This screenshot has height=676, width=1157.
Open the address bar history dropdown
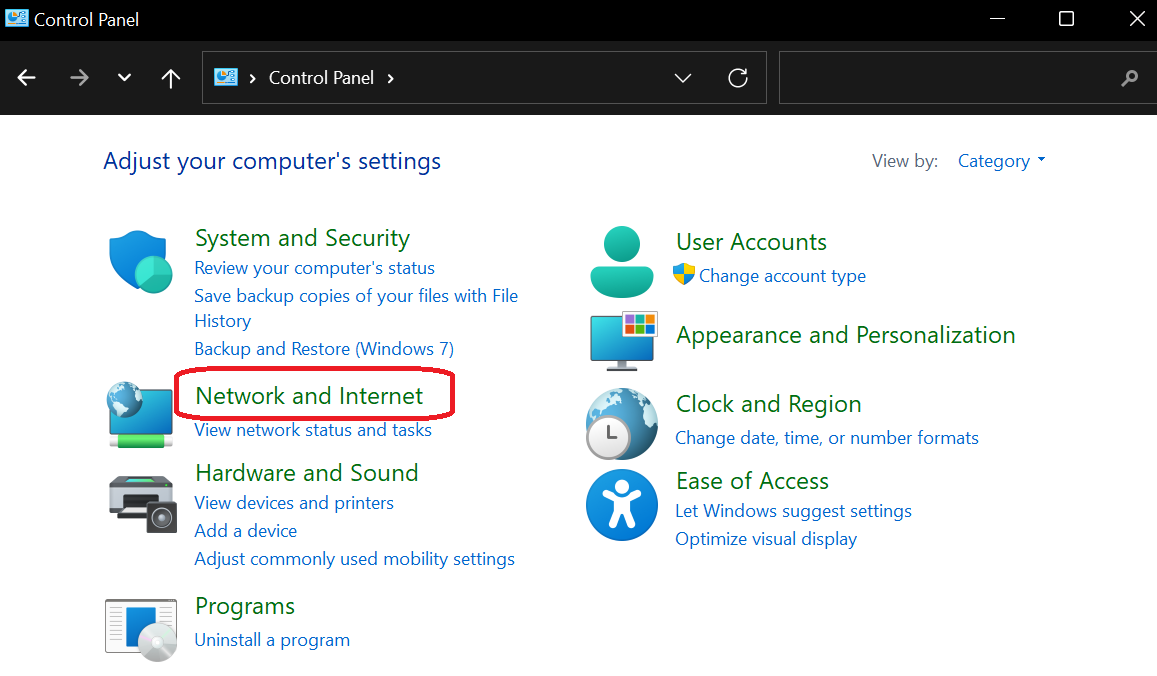pos(683,77)
